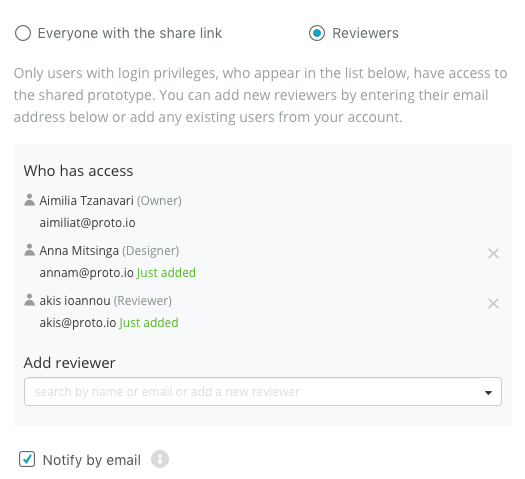Viewport: 525px width, 479px height.
Task: Expand the Add reviewer dropdown arrow
Action: 489,392
